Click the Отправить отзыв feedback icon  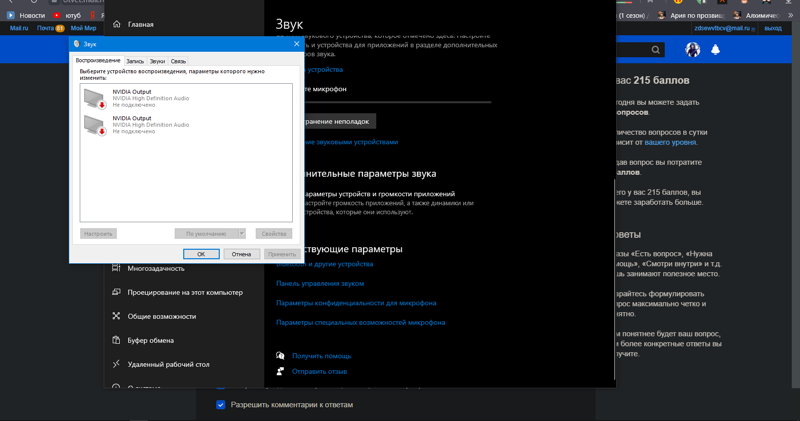click(x=280, y=371)
